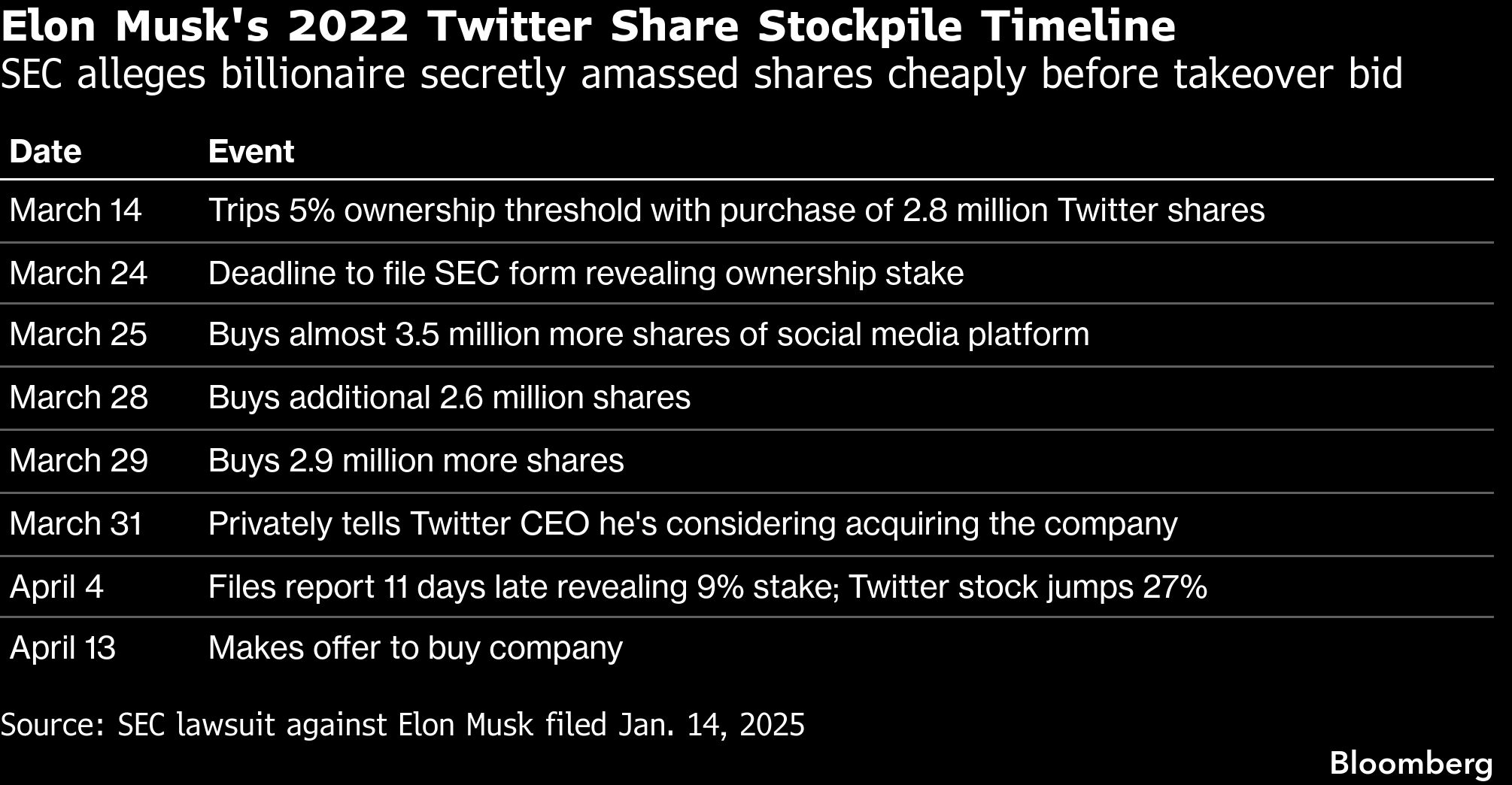Click the 'Buys 2.9 million more shares' event
The width and height of the screenshot is (1512, 785).
click(x=416, y=461)
